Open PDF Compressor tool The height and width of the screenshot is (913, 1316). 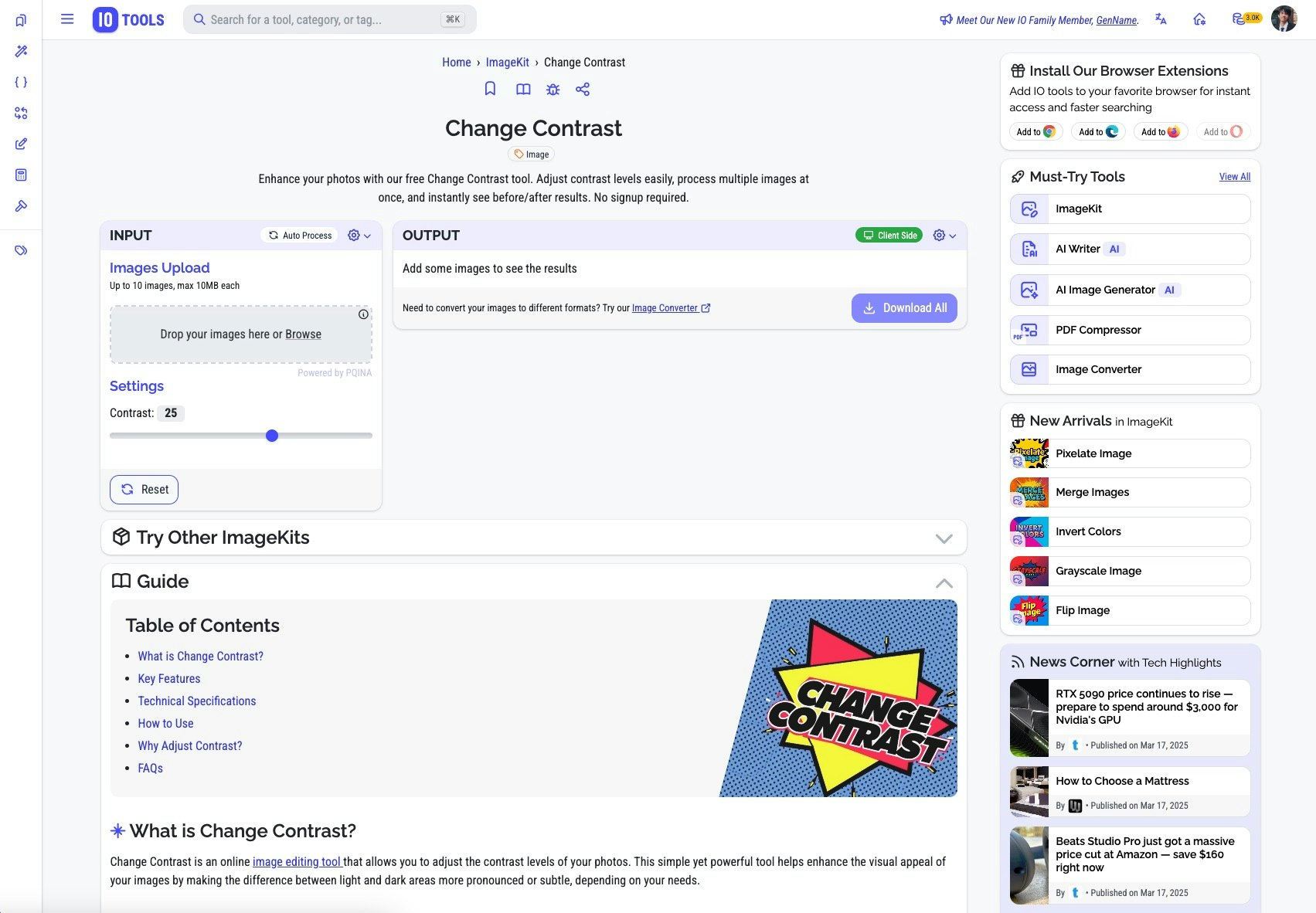(1130, 330)
